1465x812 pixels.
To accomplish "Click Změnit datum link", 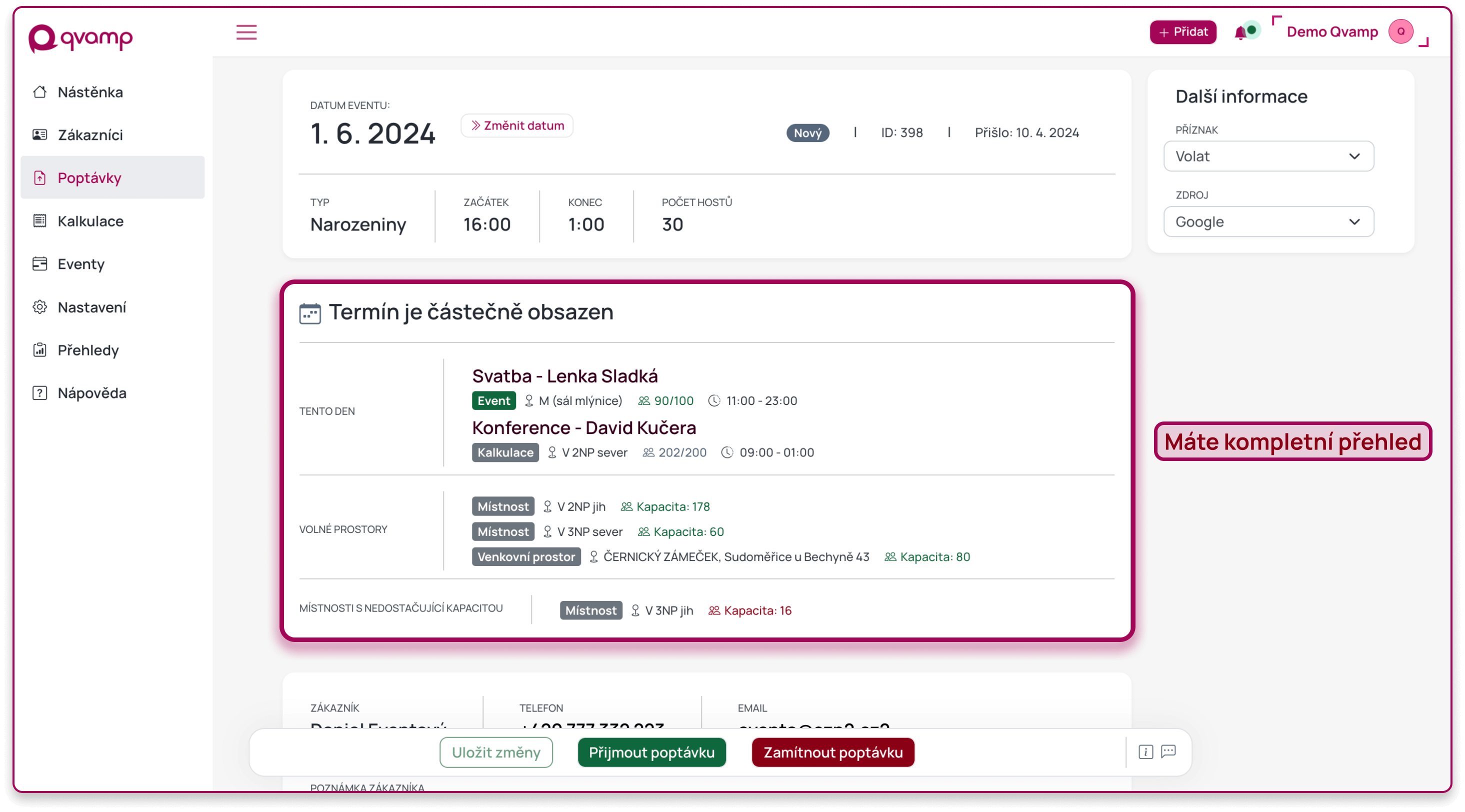I will [515, 125].
